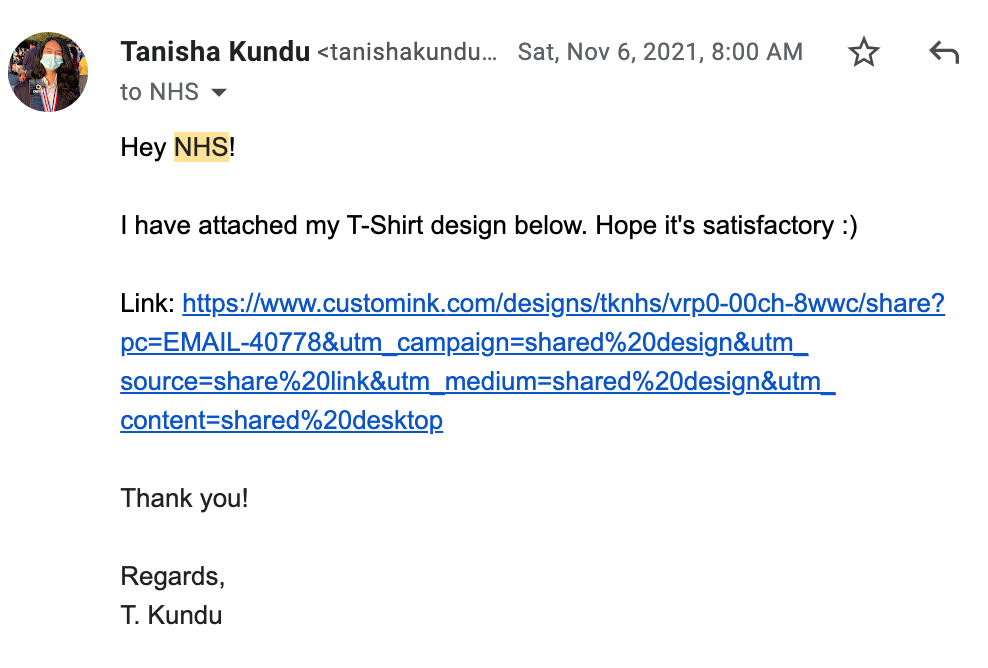Click the Sat, Nov 6, 2021 timestamp
Screen dimensions: 988x668
click(x=660, y=52)
